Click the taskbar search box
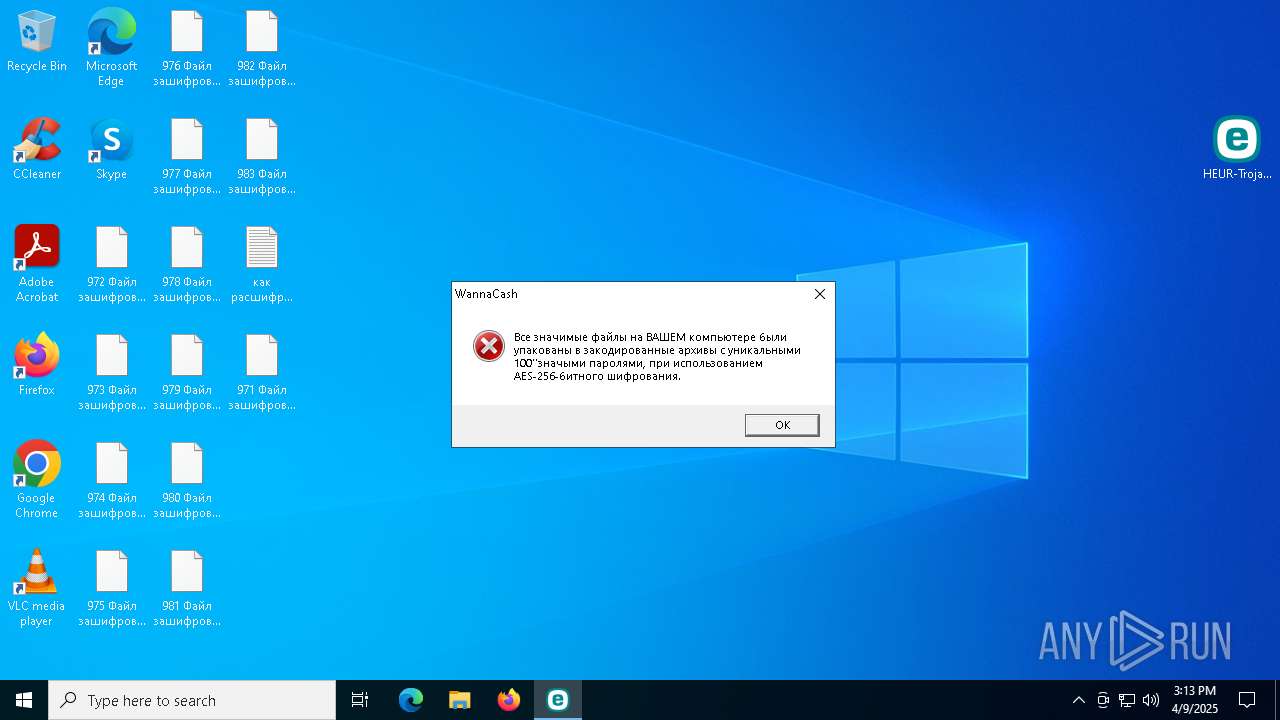The height and width of the screenshot is (720, 1280). coord(192,700)
